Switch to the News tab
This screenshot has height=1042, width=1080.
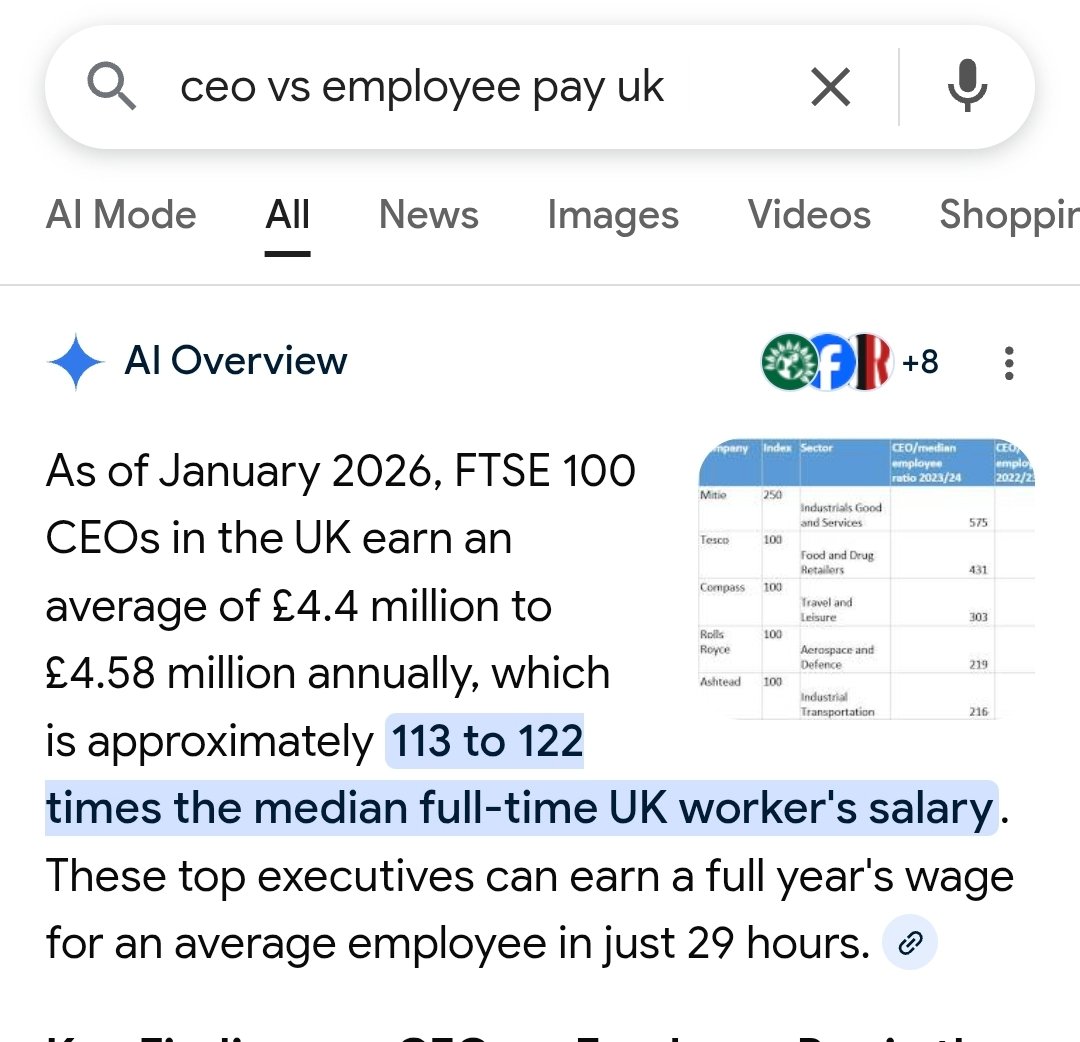(x=428, y=215)
